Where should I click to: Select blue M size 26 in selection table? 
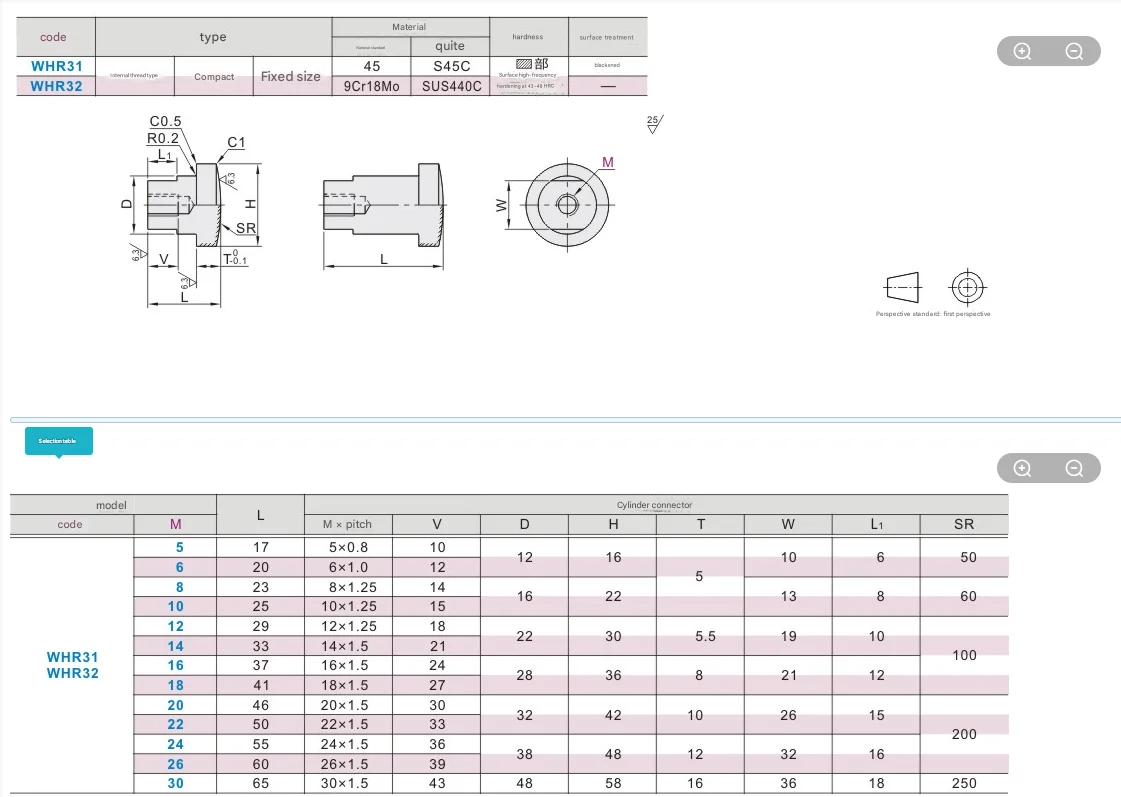(x=175, y=764)
